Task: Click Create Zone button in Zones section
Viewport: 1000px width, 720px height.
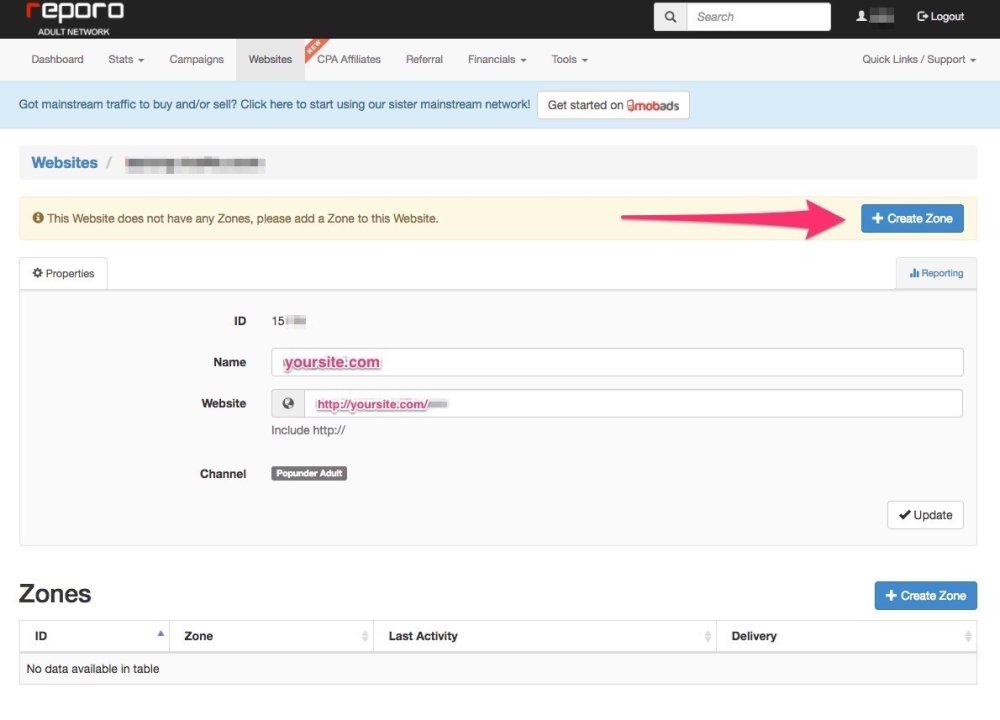Action: click(x=925, y=596)
